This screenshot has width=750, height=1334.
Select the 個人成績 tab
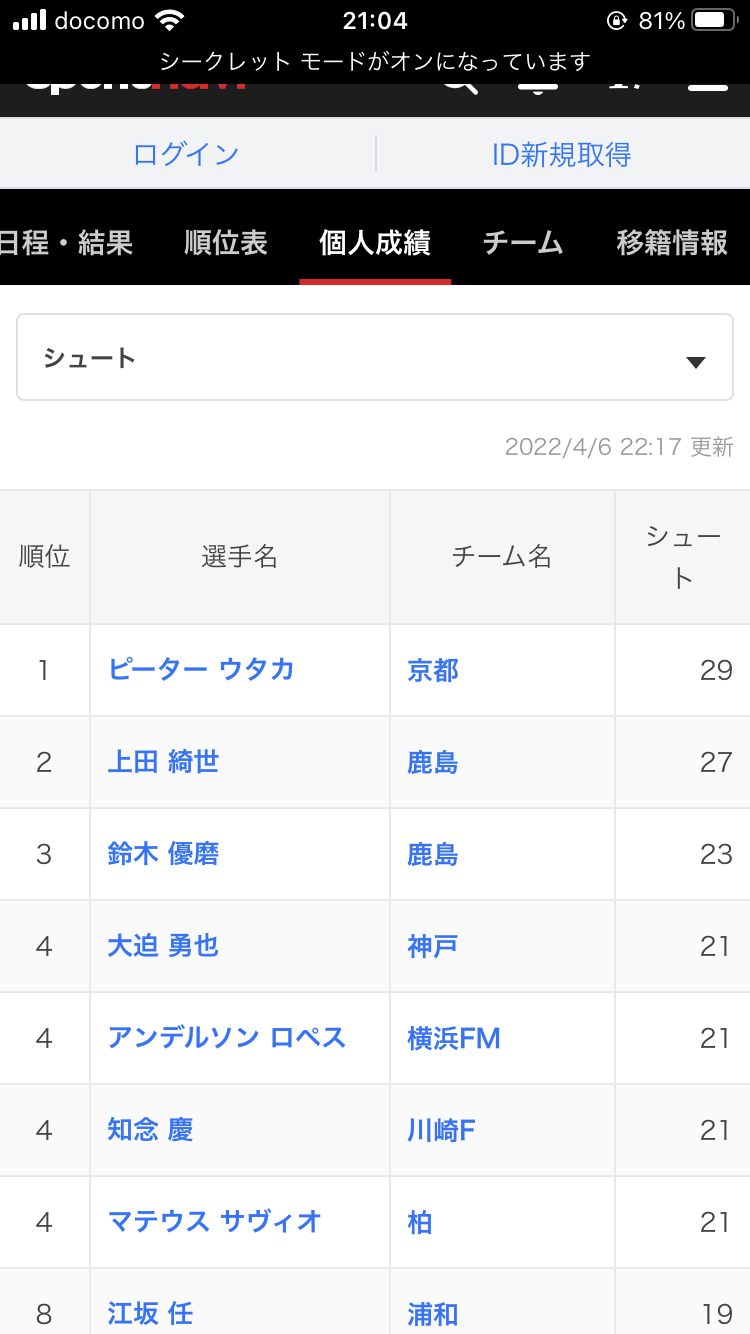click(375, 242)
